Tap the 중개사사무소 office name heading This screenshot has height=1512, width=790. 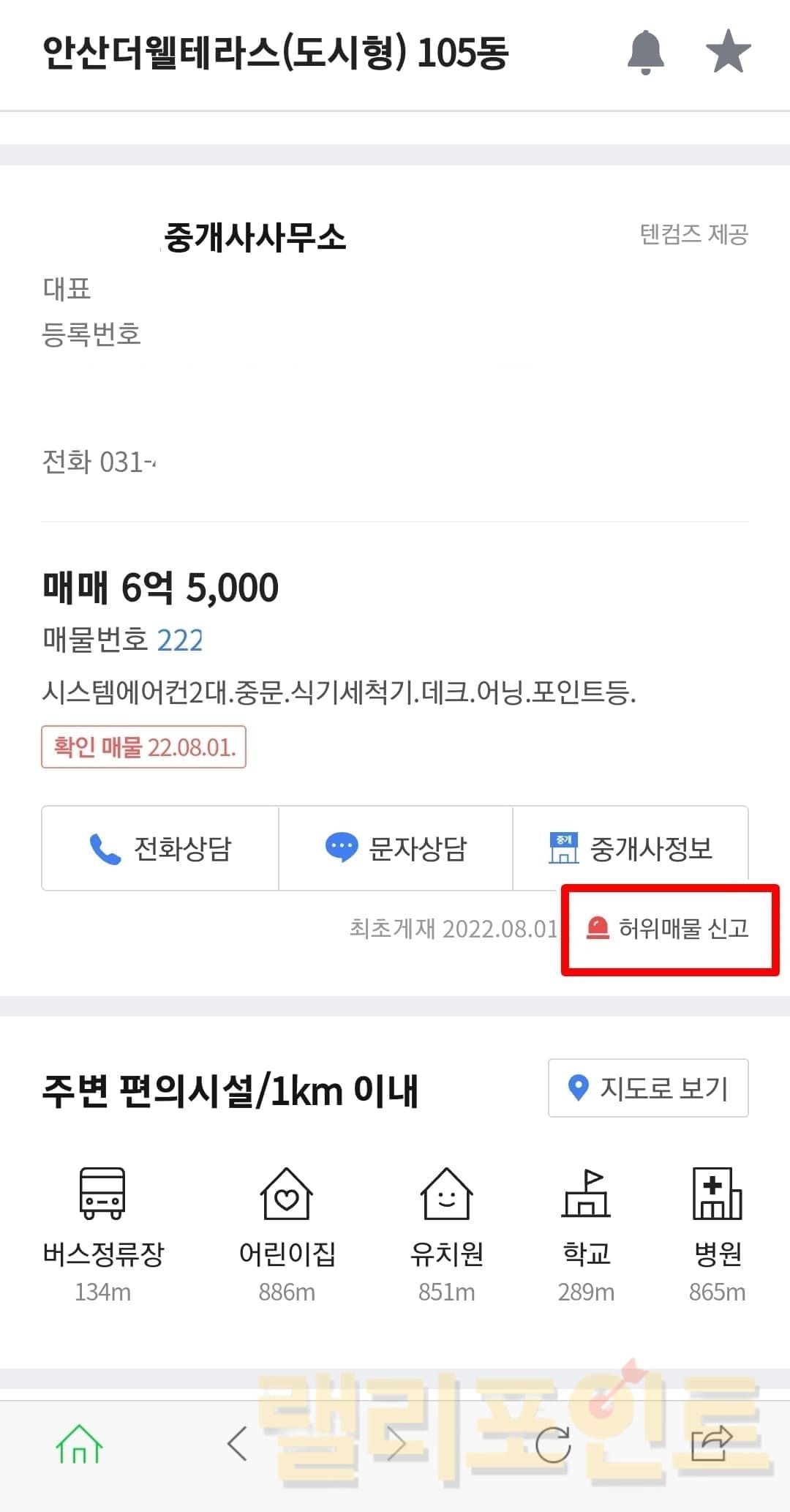(255, 237)
